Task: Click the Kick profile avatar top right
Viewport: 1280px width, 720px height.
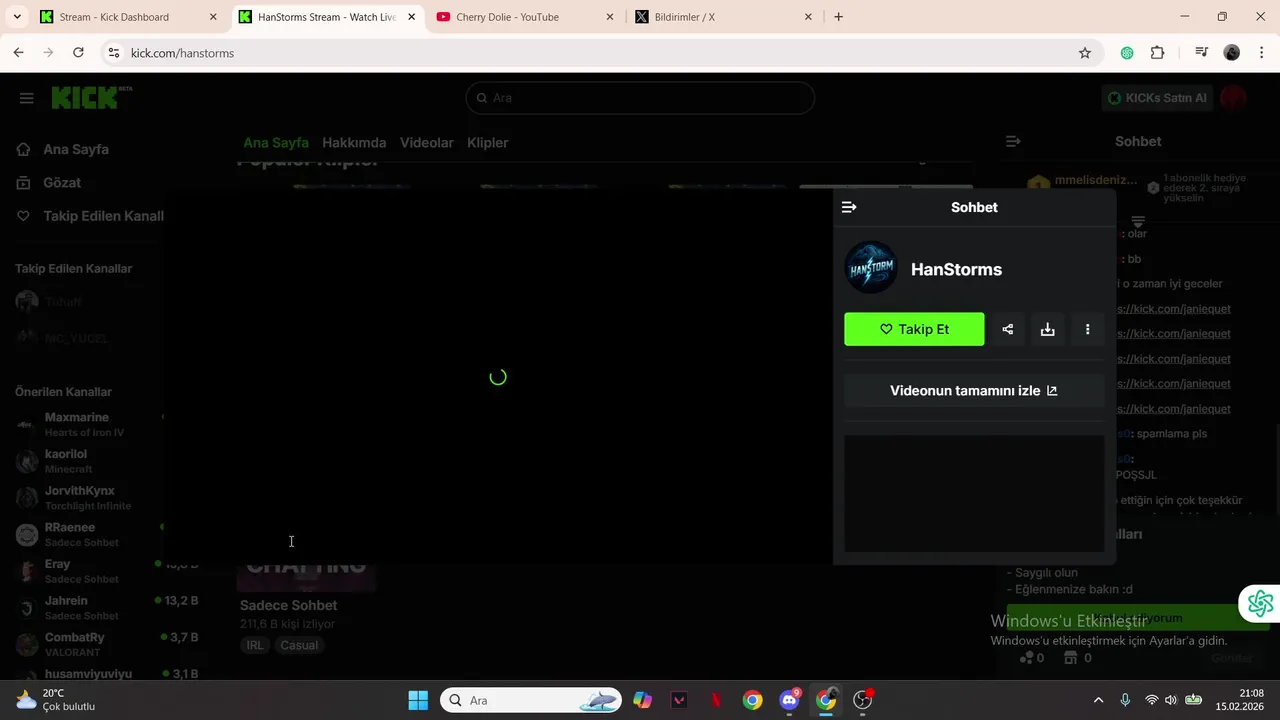Action: coord(1233,98)
